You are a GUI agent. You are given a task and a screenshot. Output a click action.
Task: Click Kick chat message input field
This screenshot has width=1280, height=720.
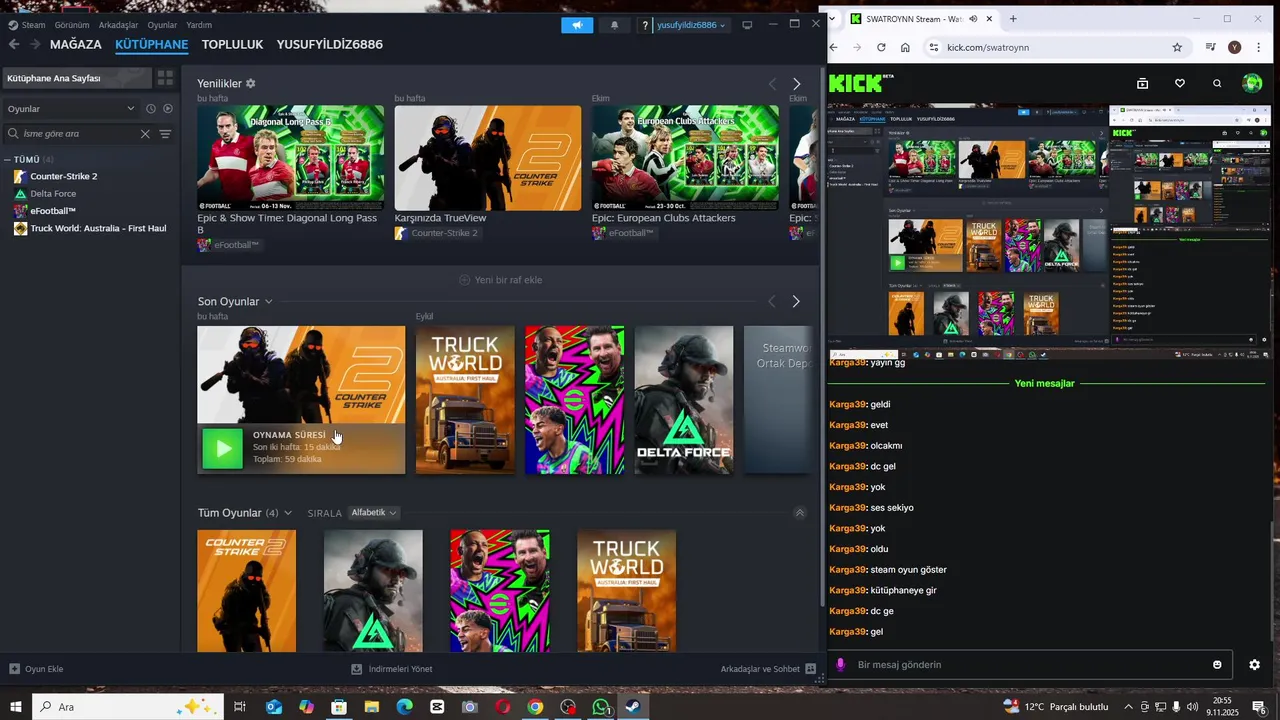[x=1030, y=665]
